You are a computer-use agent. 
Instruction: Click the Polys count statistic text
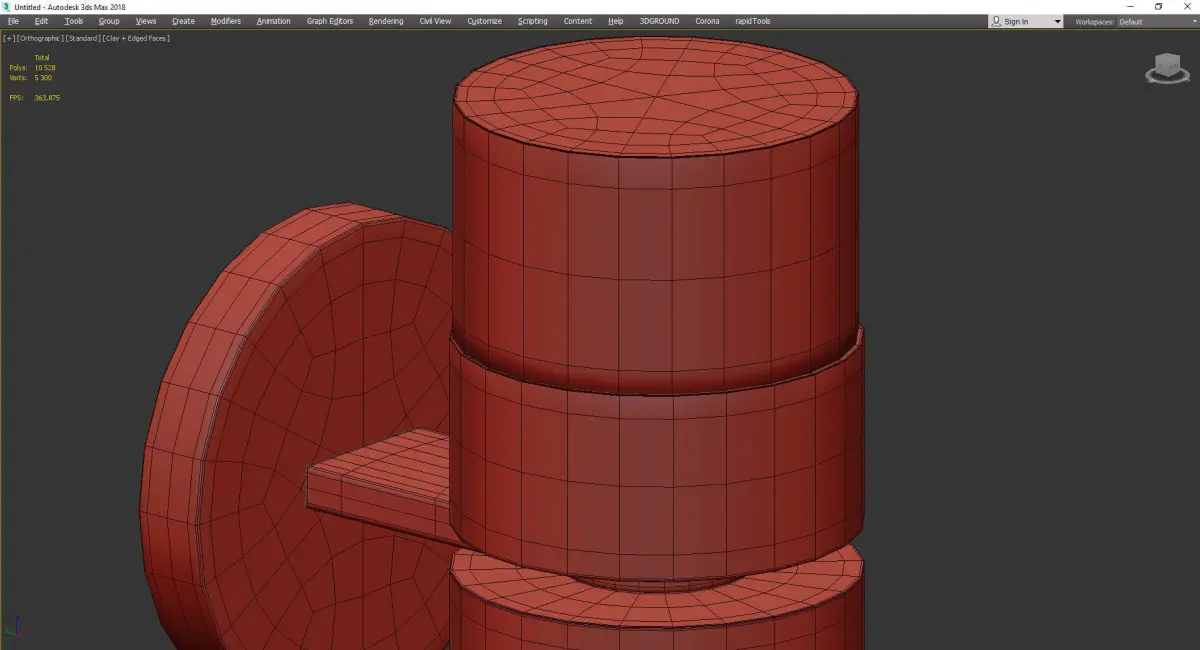pyautogui.click(x=32, y=68)
